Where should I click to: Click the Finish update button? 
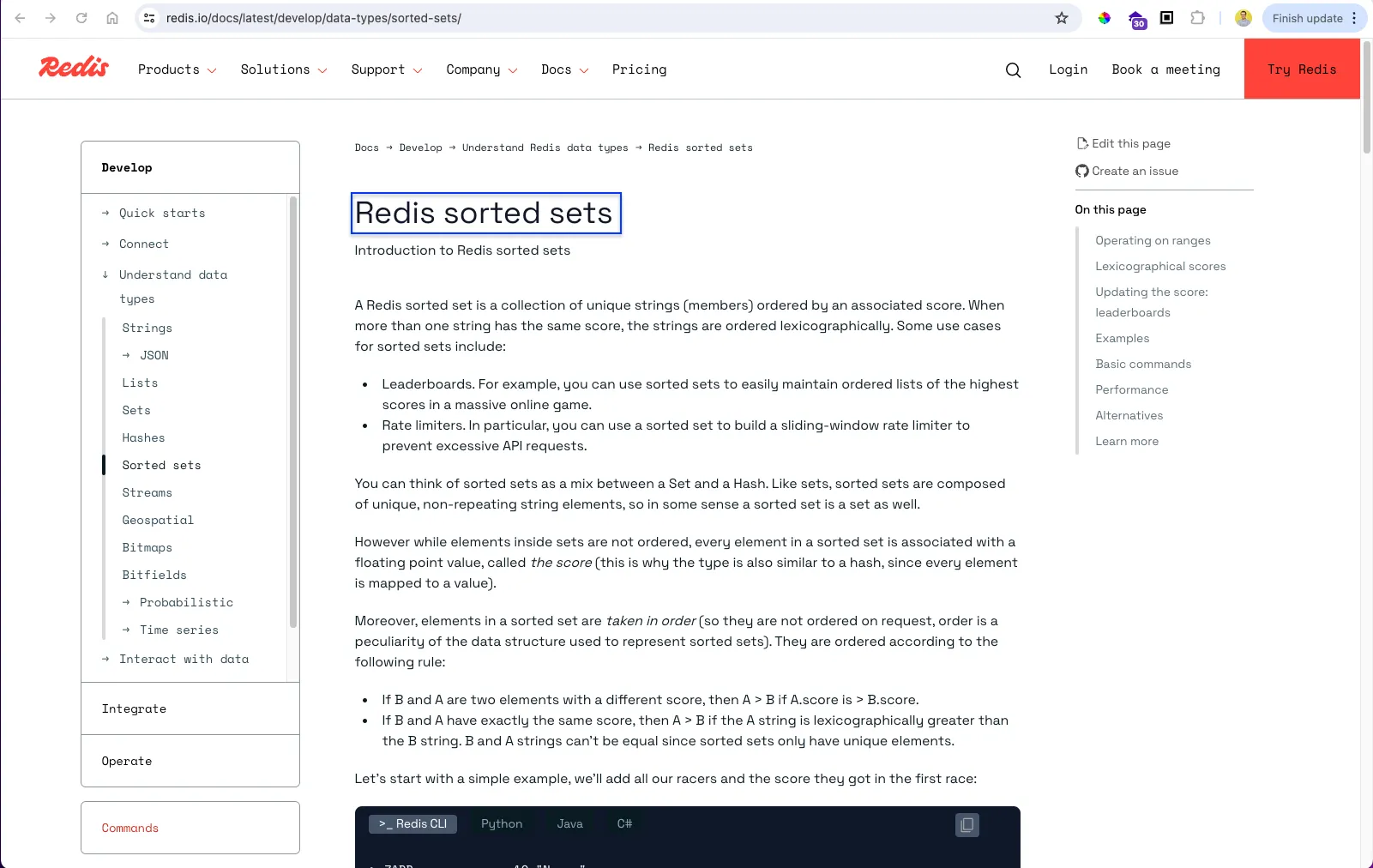(x=1307, y=18)
